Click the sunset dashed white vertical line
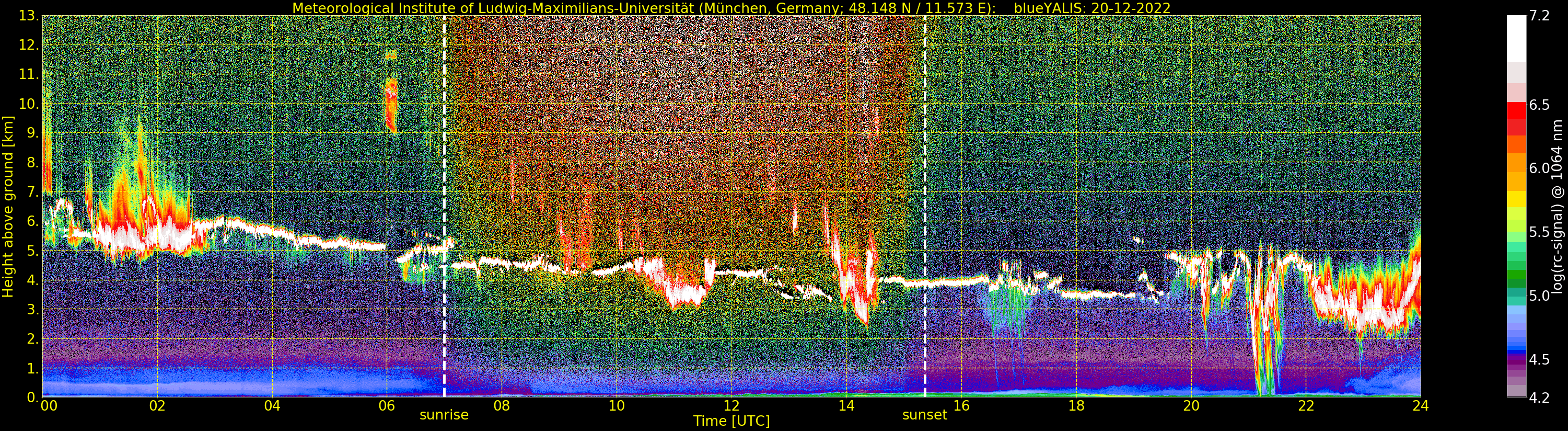1568x431 pixels. pyautogui.click(x=925, y=206)
